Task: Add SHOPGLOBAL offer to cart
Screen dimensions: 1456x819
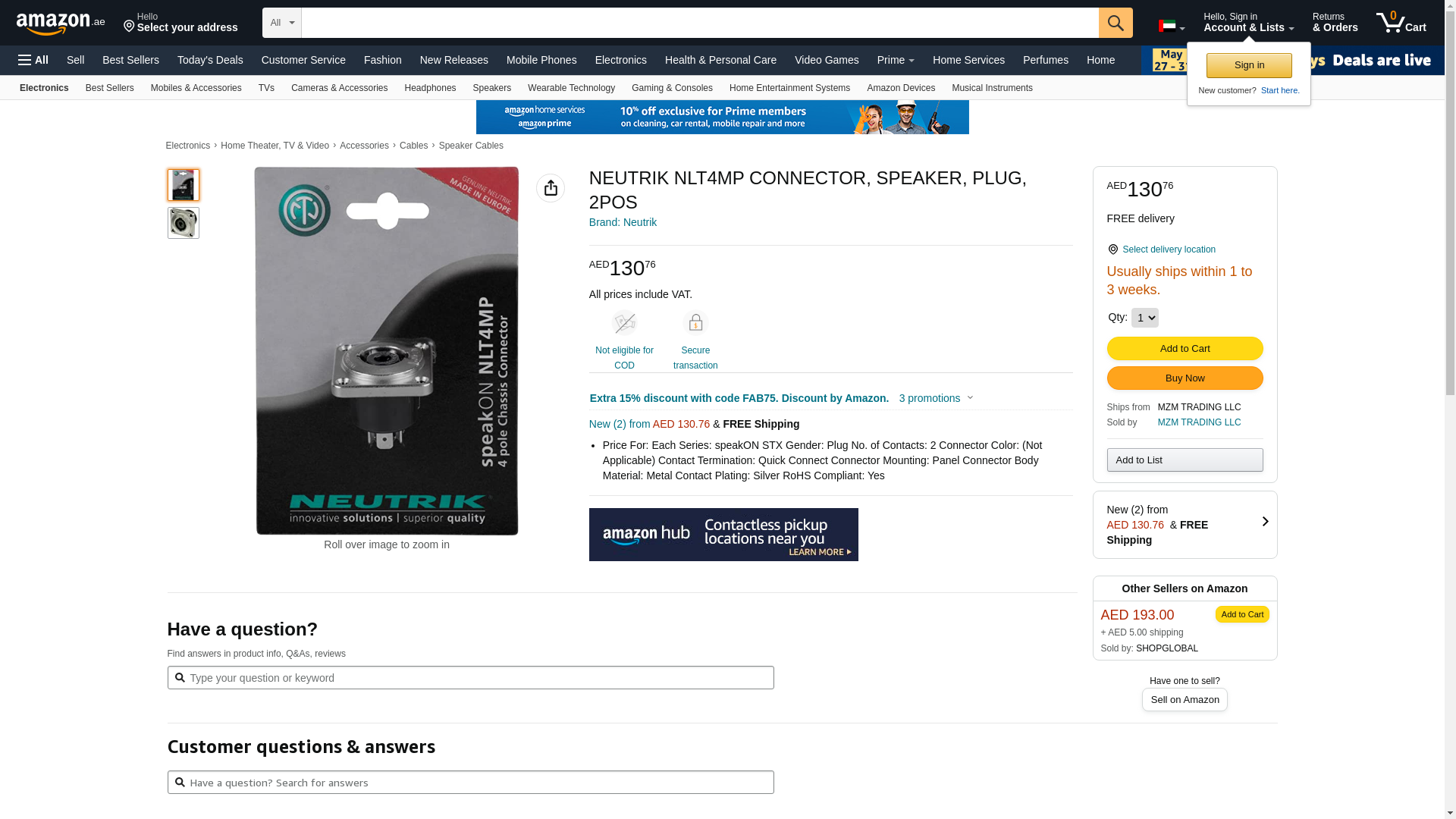Action: coord(1242,614)
